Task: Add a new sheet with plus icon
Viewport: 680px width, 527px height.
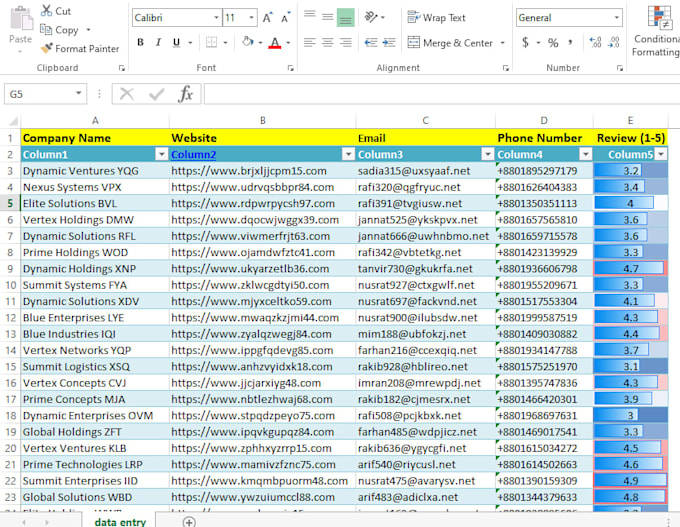Action: coord(189,522)
